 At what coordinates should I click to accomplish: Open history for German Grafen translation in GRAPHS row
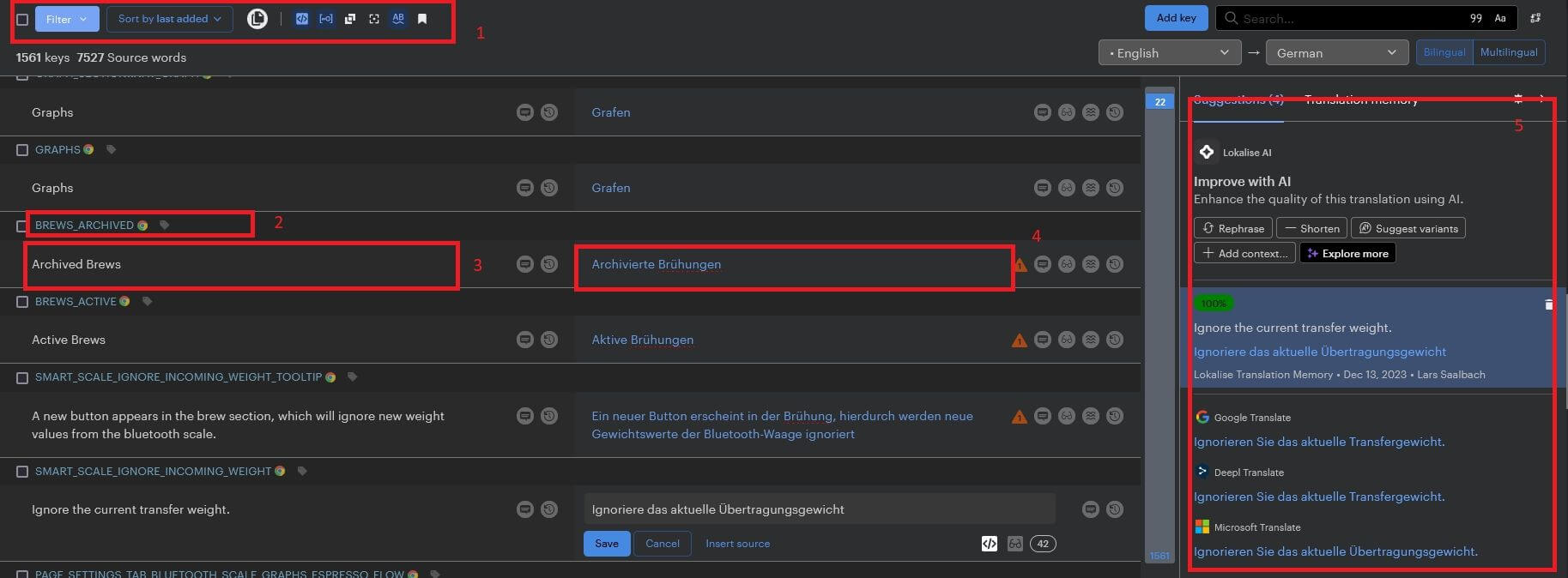point(1115,188)
